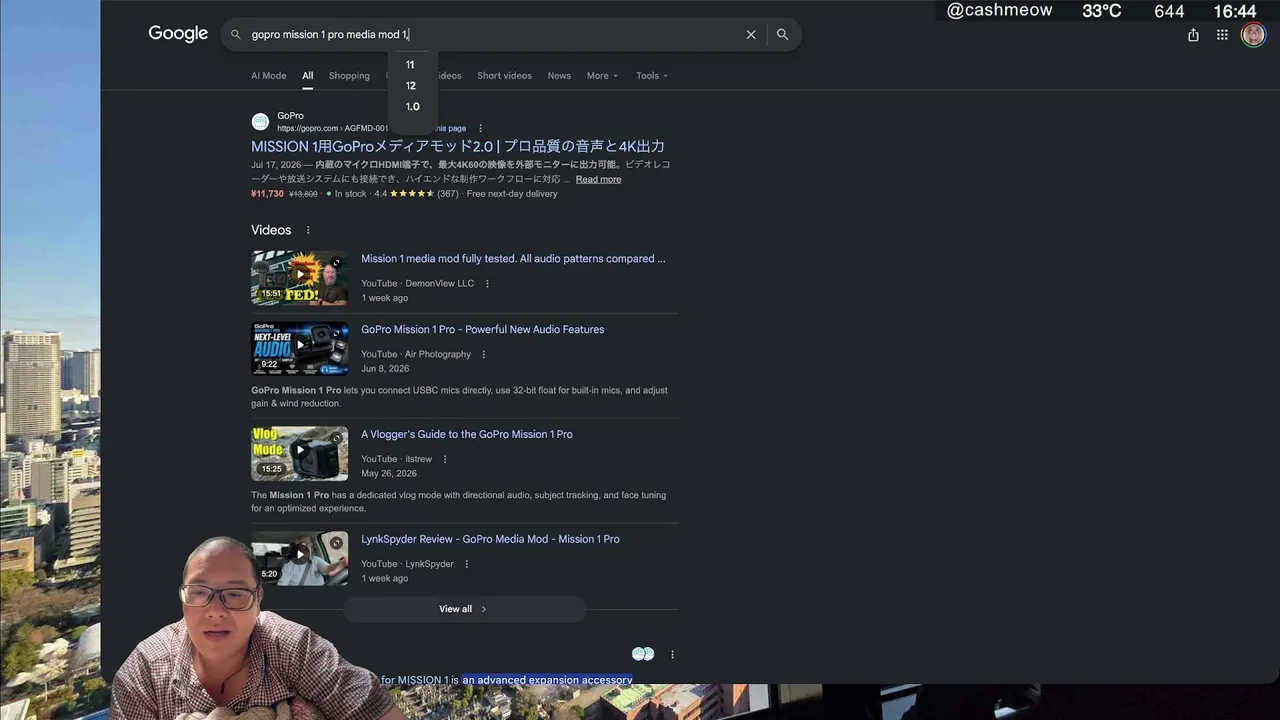Screen dimensions: 1280x720
Task: Choose autocomplete suggestion 11
Action: pyautogui.click(x=410, y=65)
